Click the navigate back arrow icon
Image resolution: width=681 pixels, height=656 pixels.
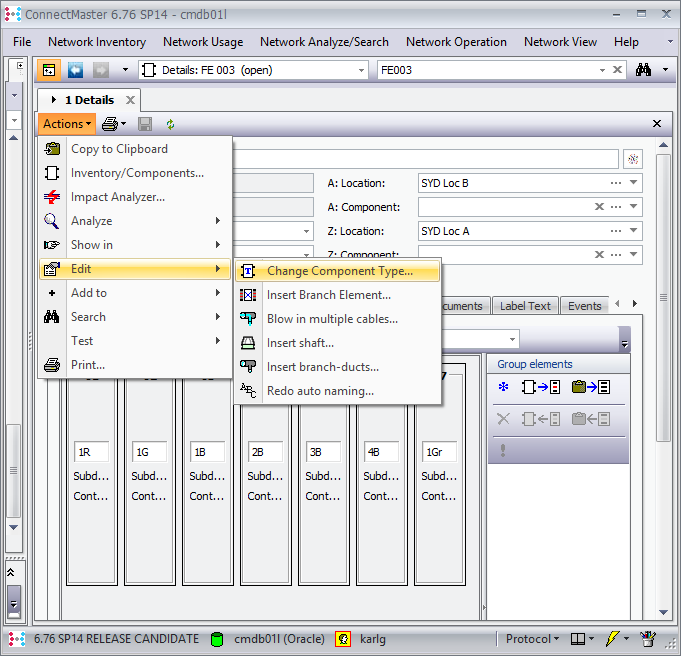(x=75, y=70)
